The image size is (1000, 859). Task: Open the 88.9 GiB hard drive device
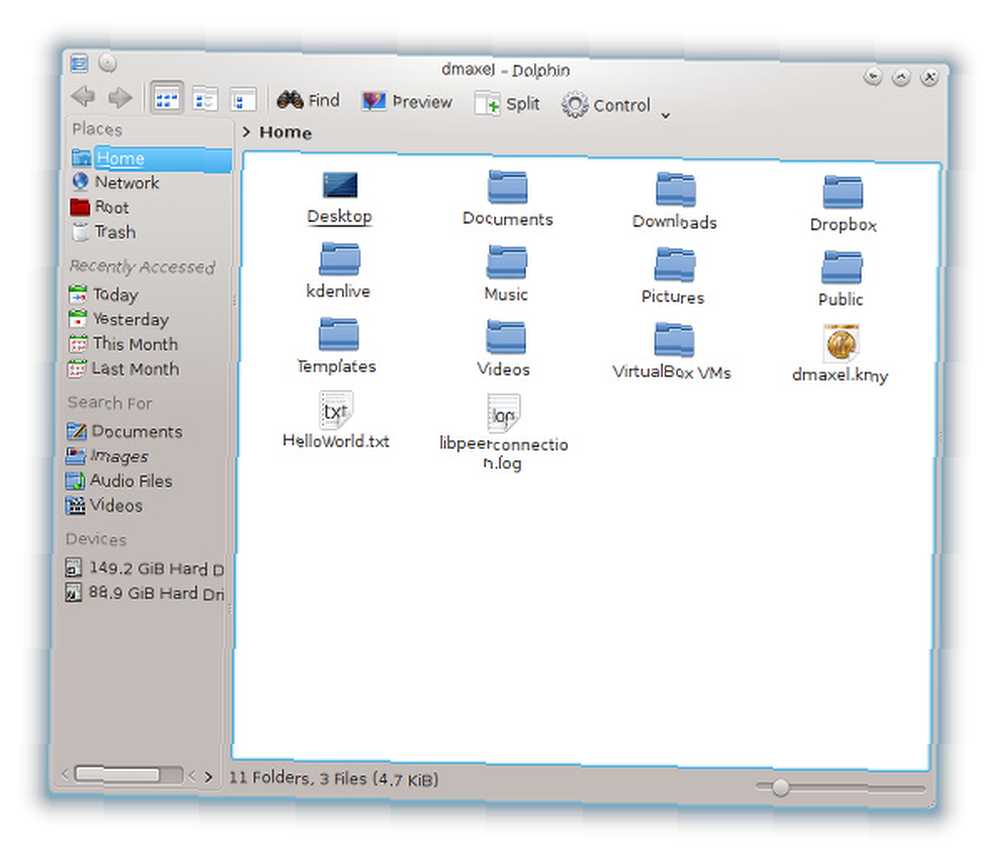pos(144,593)
